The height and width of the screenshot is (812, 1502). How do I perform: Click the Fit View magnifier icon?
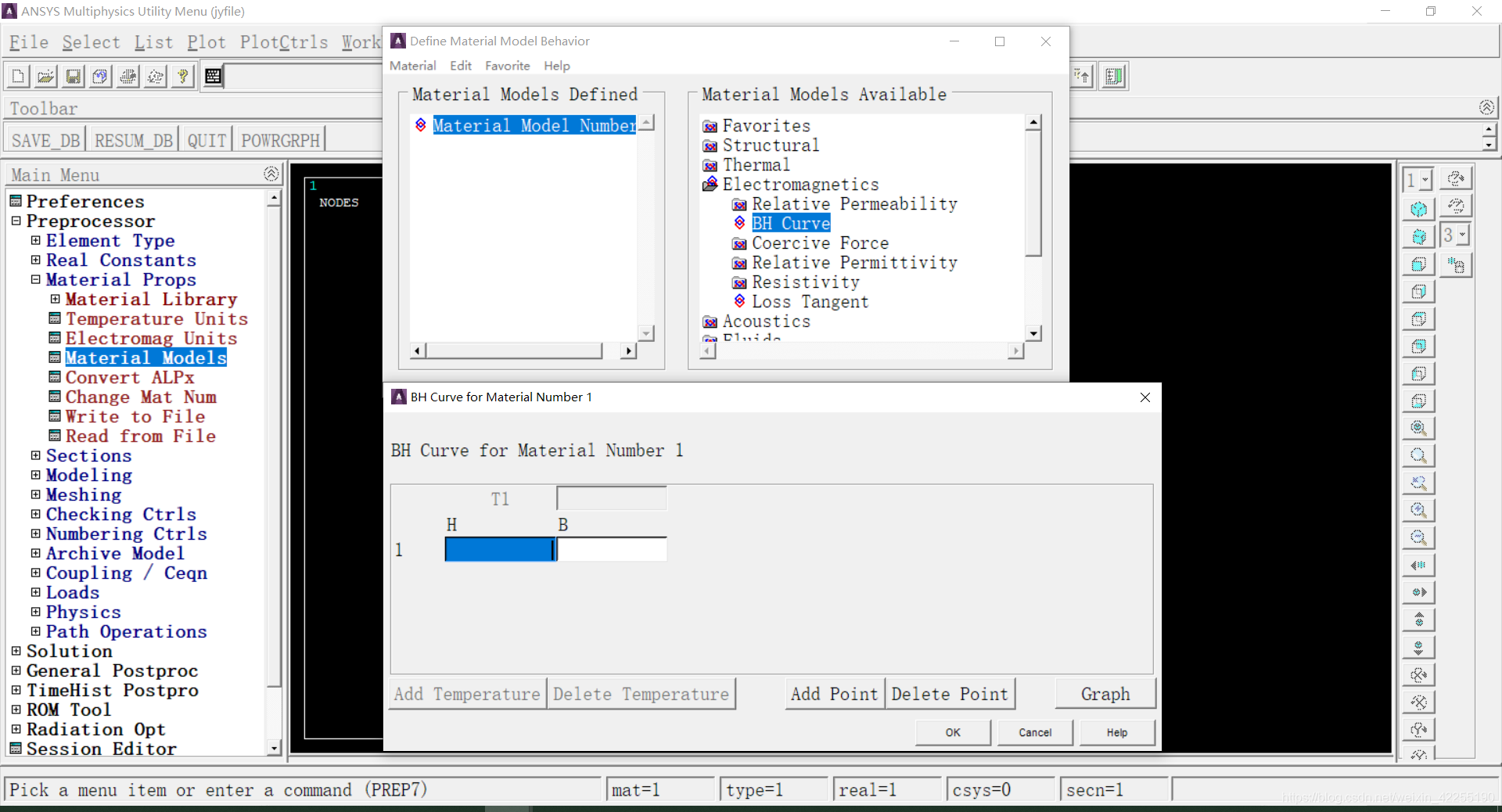(x=1418, y=429)
